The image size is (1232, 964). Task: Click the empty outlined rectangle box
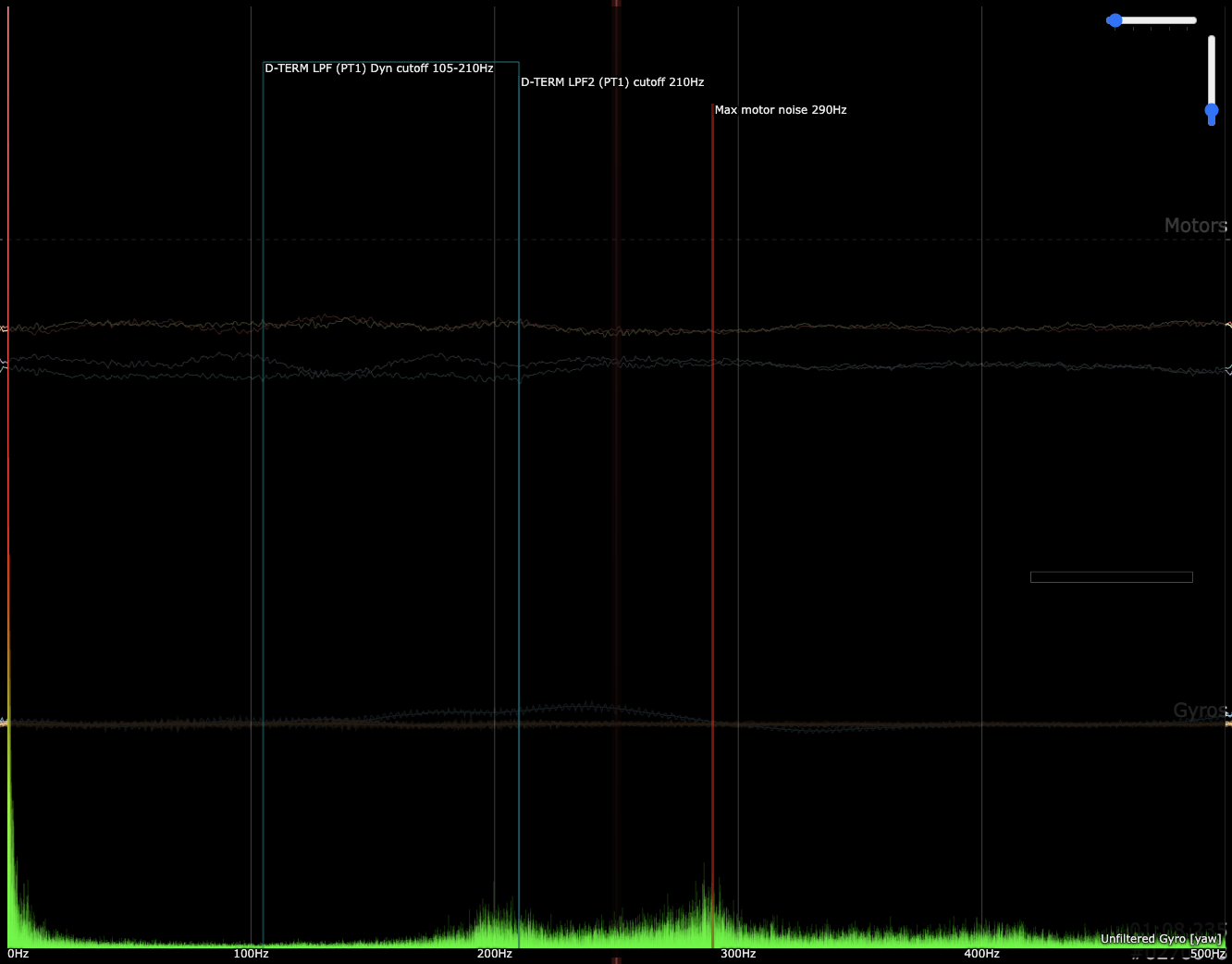(x=1111, y=577)
